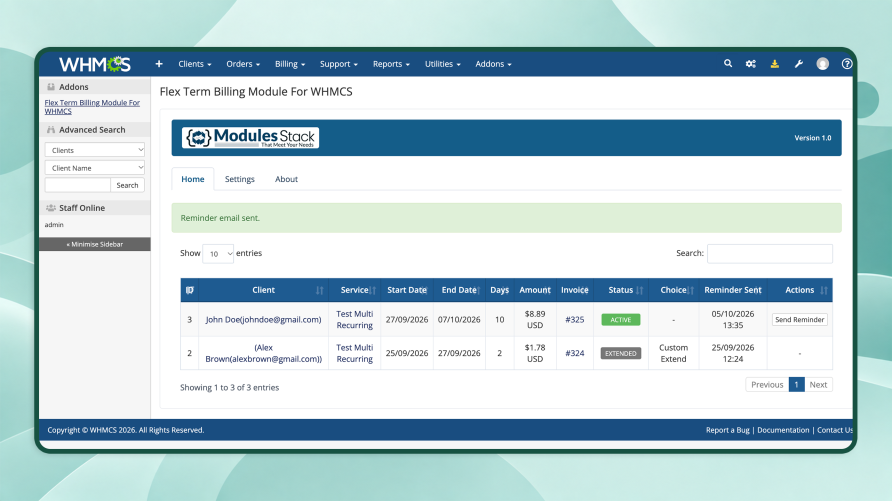Select page 1 in pagination

(796, 384)
